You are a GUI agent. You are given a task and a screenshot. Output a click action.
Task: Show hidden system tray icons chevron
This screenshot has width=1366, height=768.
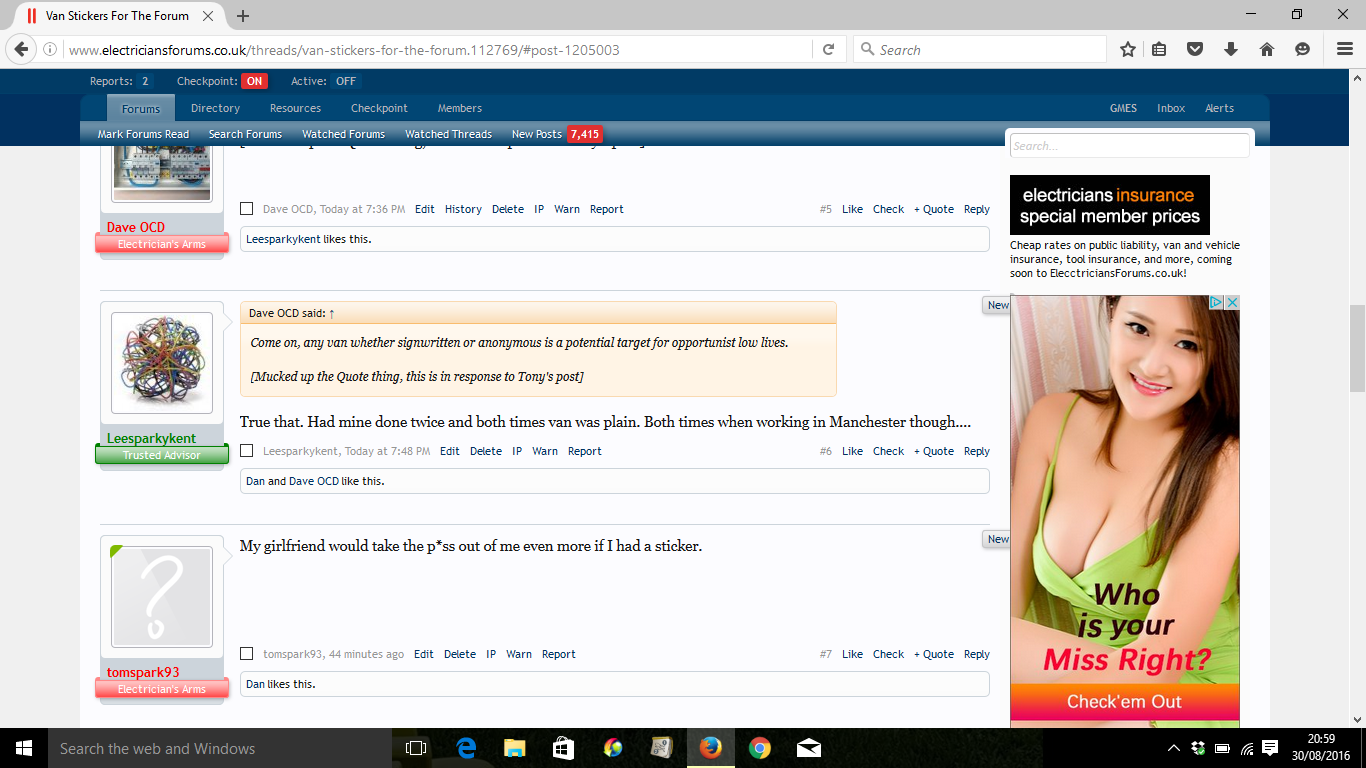pos(1174,748)
